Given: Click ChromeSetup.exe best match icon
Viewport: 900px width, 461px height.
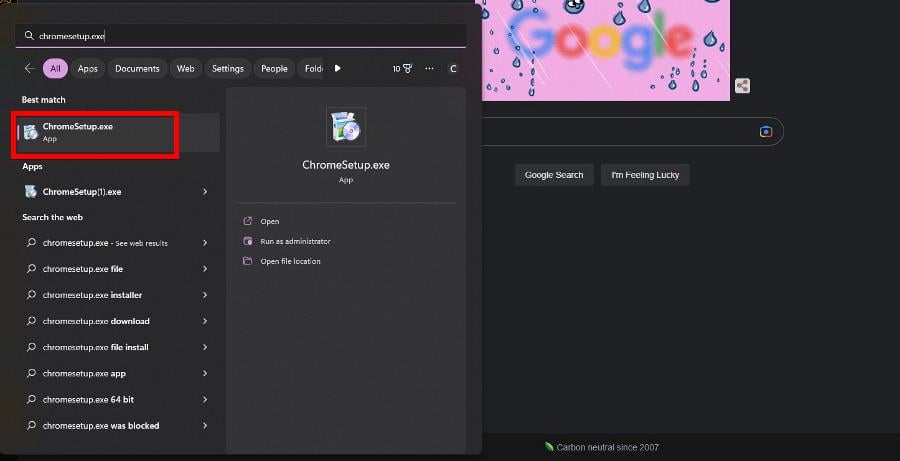Looking at the screenshot, I should coord(30,132).
